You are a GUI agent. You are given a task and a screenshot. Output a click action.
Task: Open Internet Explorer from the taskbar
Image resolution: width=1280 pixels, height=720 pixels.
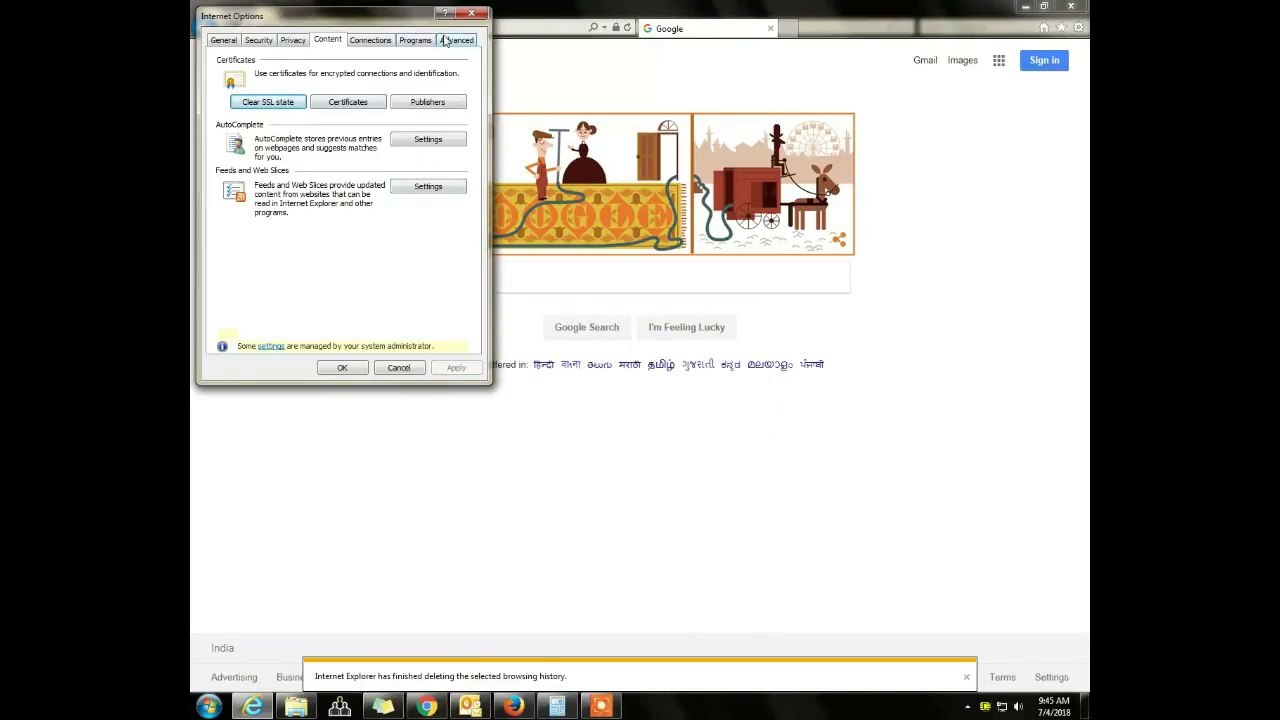pyautogui.click(x=253, y=707)
